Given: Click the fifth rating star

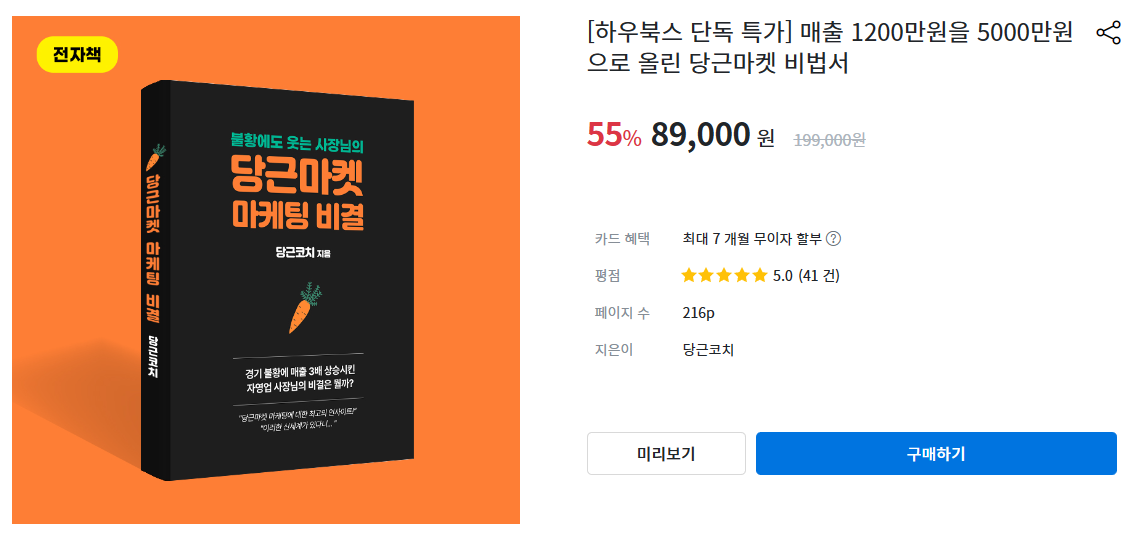Looking at the screenshot, I should click(760, 275).
